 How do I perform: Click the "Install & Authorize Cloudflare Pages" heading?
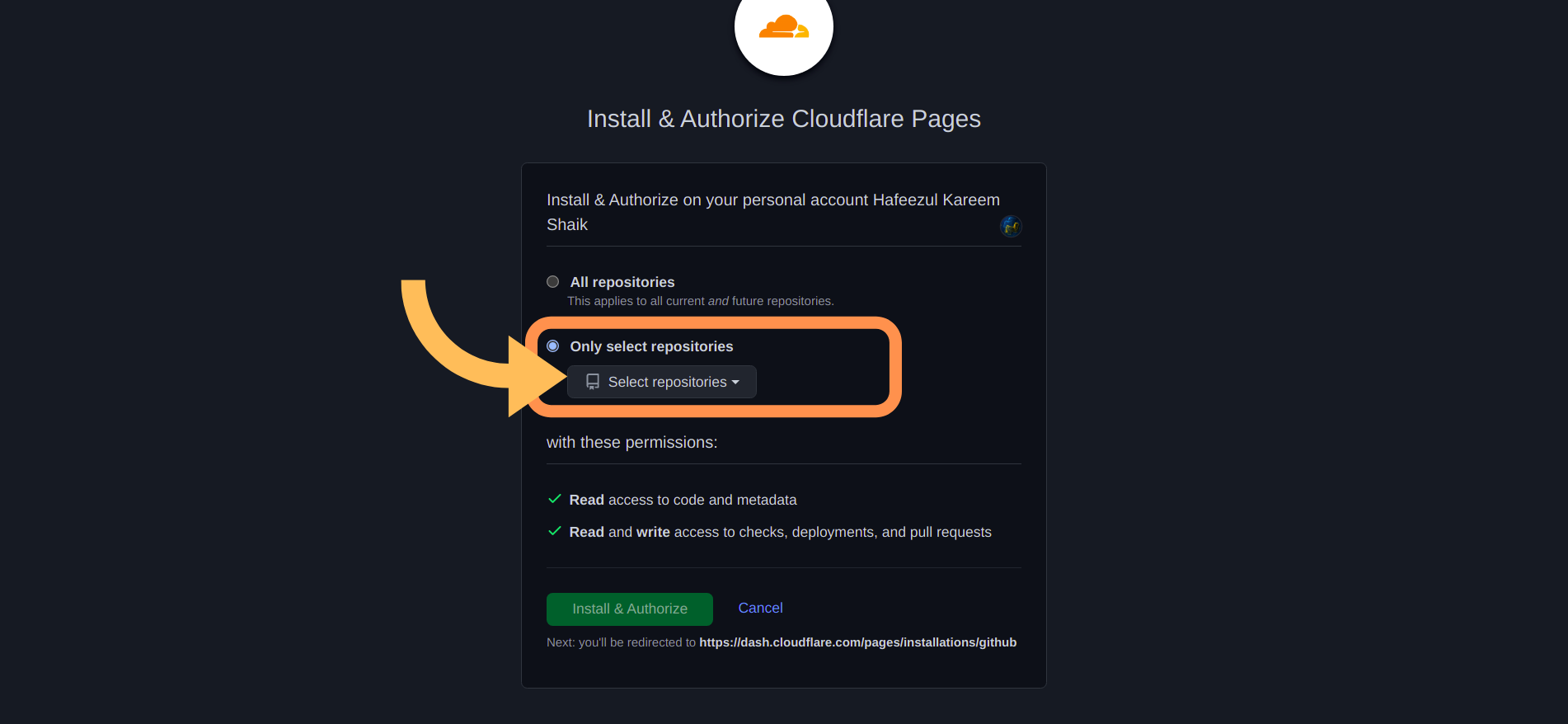click(783, 119)
